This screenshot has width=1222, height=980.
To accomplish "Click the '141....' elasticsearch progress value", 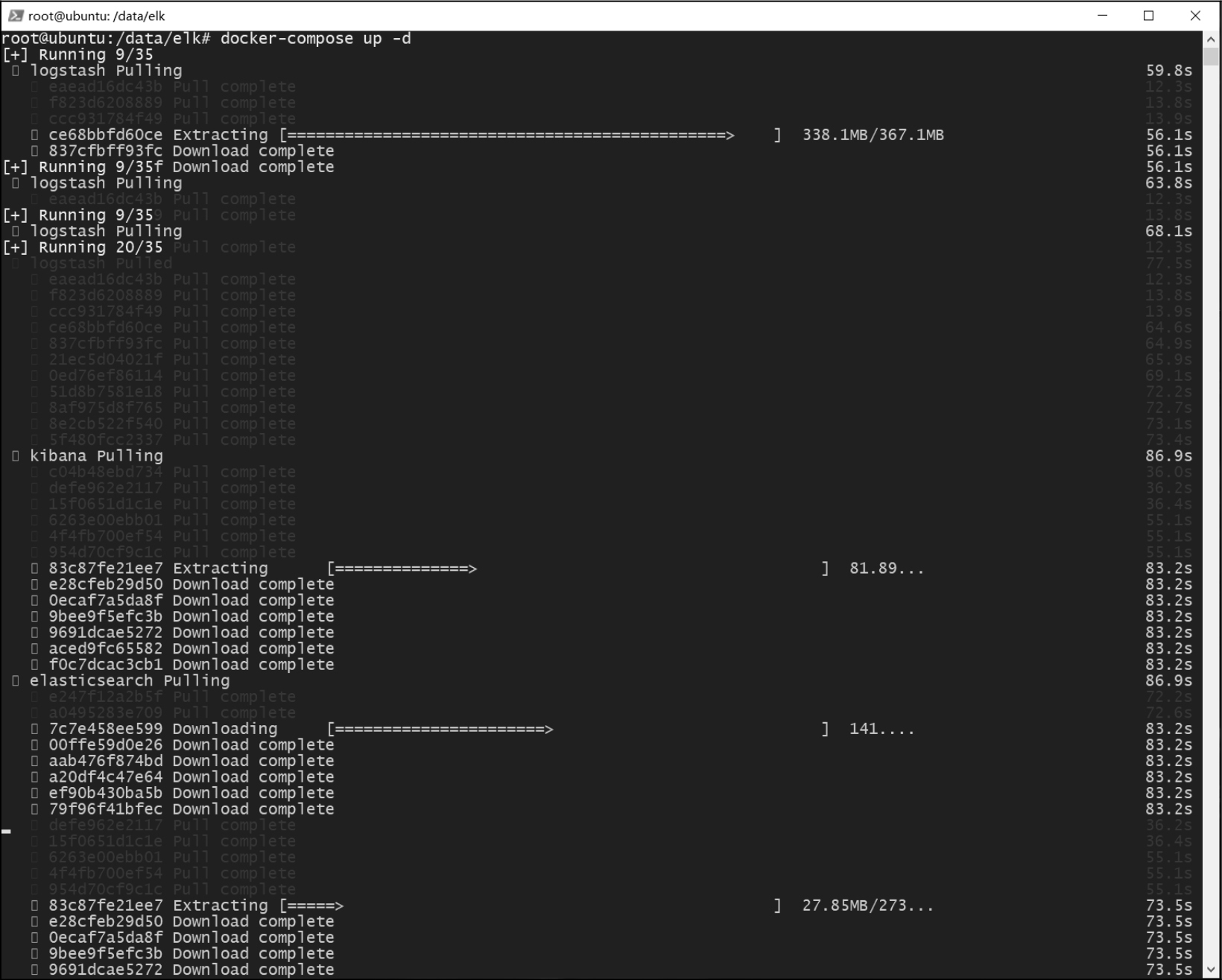I will point(882,729).
